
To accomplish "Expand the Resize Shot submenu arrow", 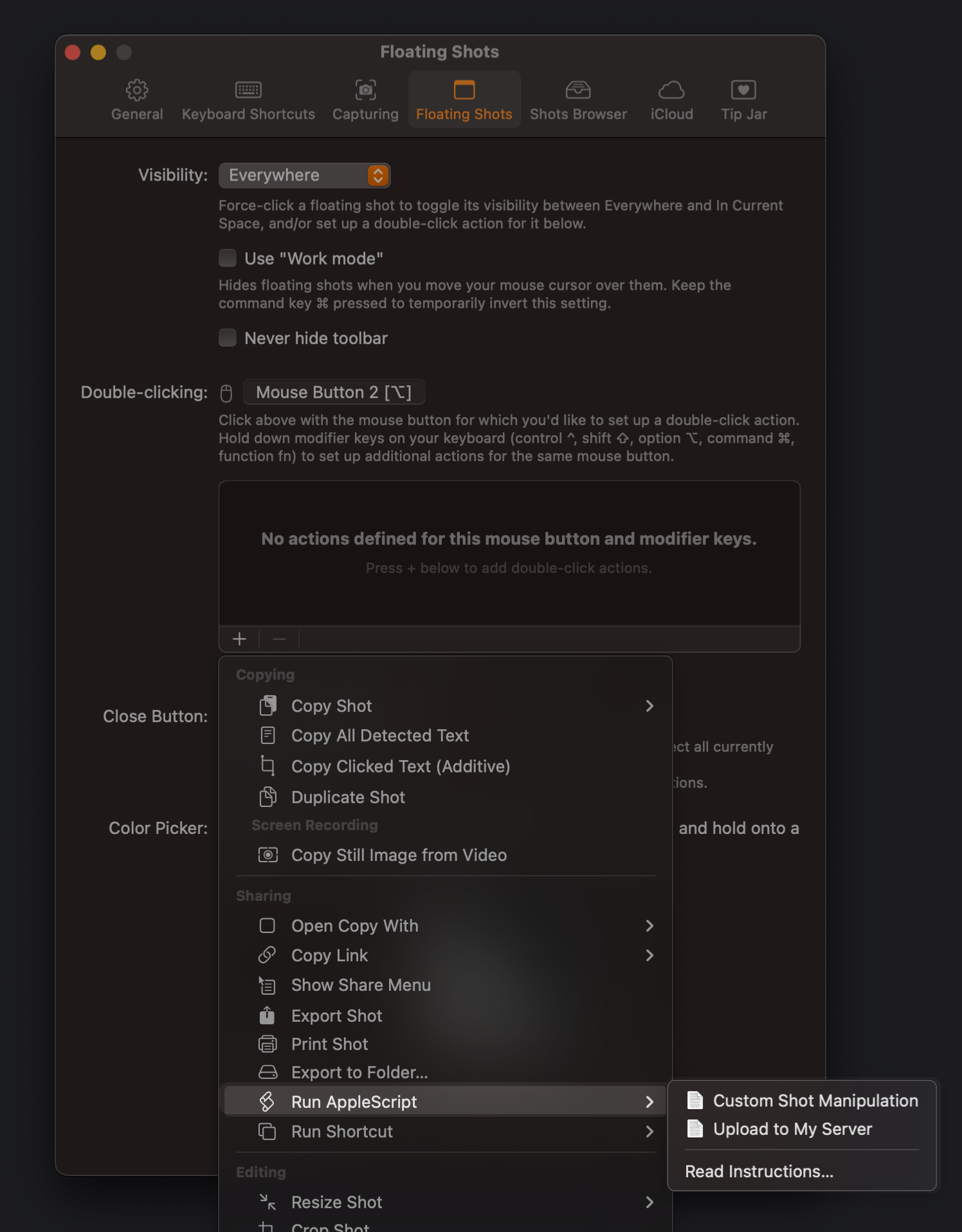I will (649, 1202).
